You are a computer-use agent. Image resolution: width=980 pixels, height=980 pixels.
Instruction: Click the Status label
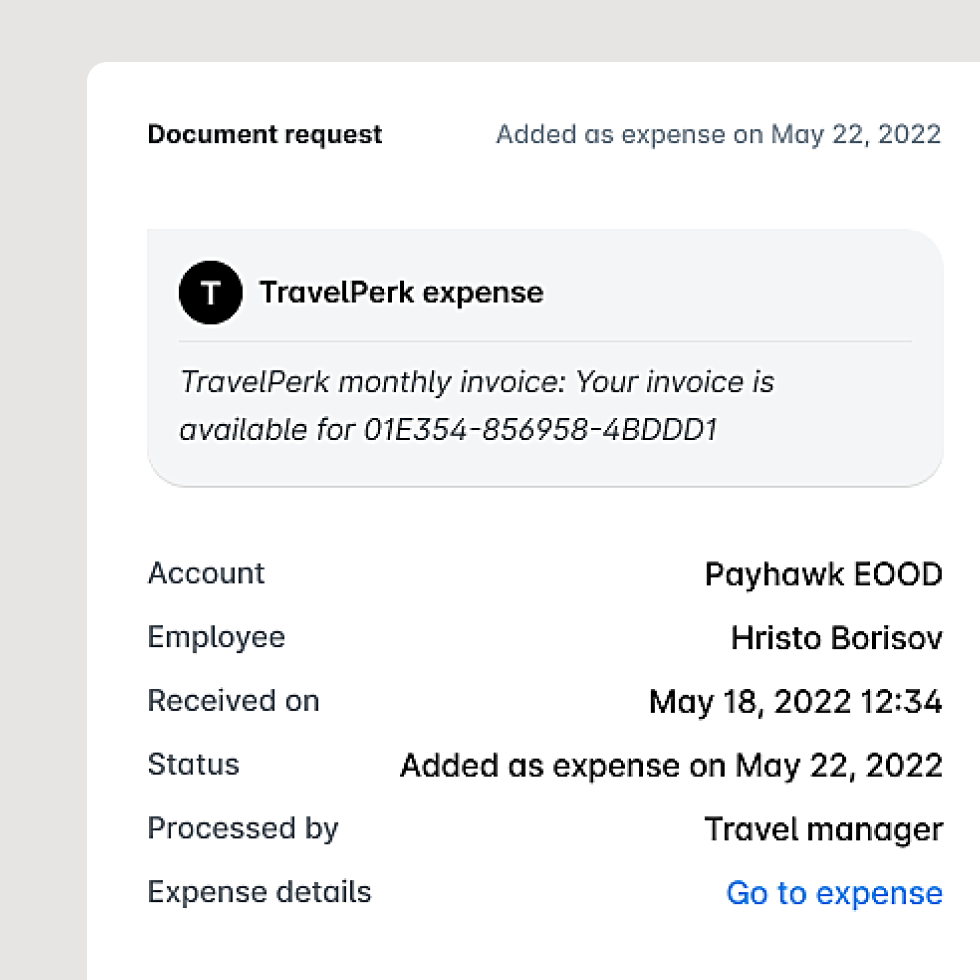point(193,765)
